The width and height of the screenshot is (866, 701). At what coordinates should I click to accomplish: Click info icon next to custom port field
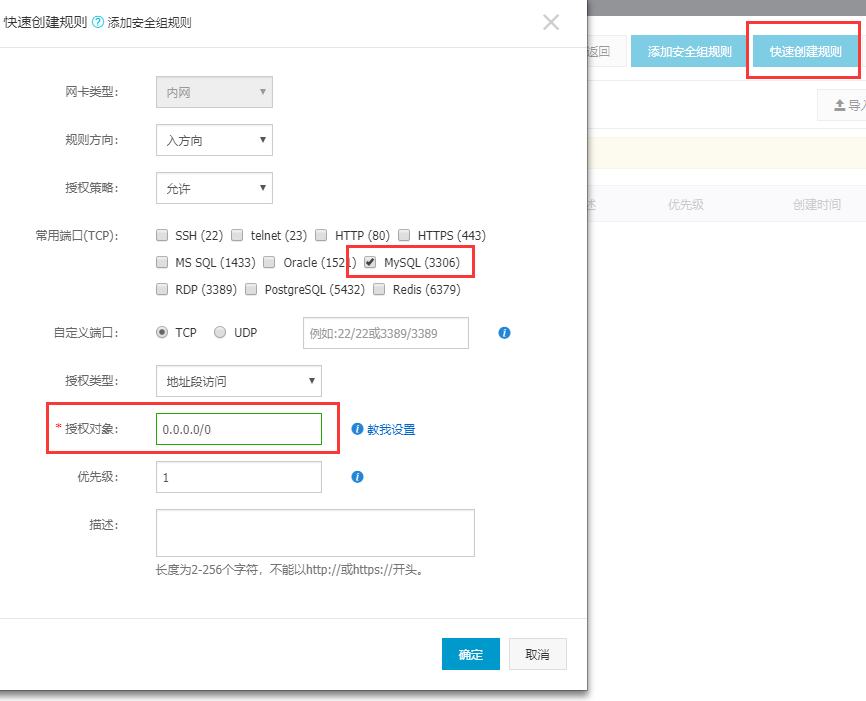504,333
